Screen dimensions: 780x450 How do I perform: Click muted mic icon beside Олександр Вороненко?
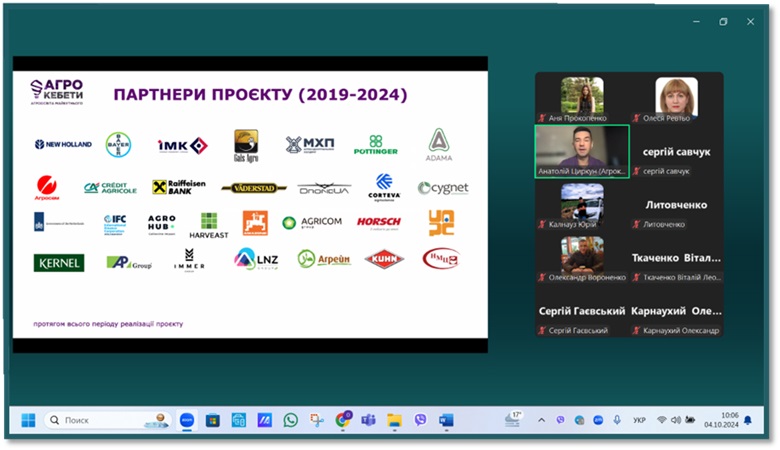pos(542,277)
